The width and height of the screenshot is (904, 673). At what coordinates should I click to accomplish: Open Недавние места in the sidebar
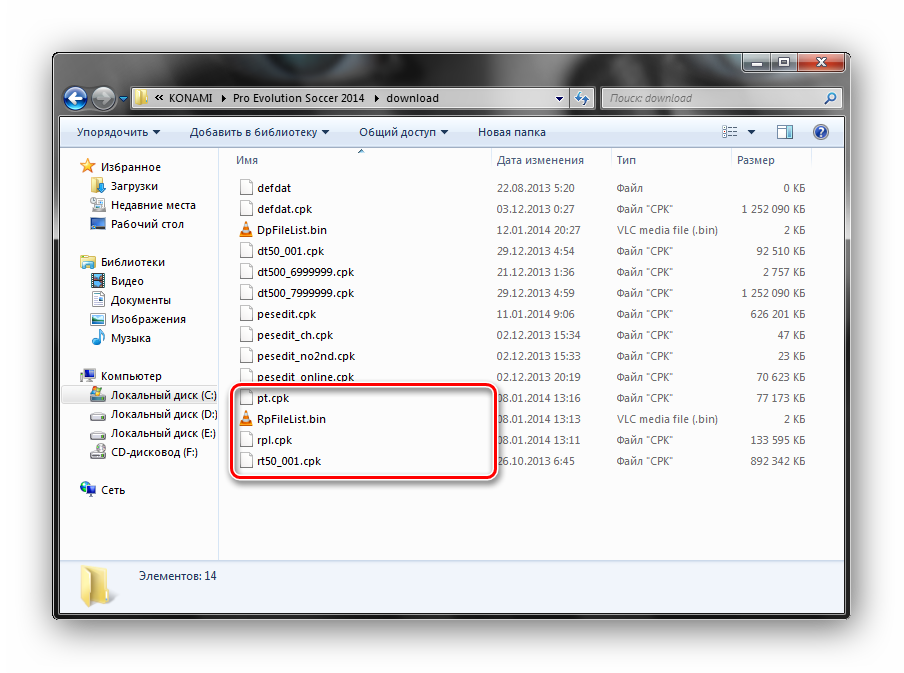(x=153, y=205)
